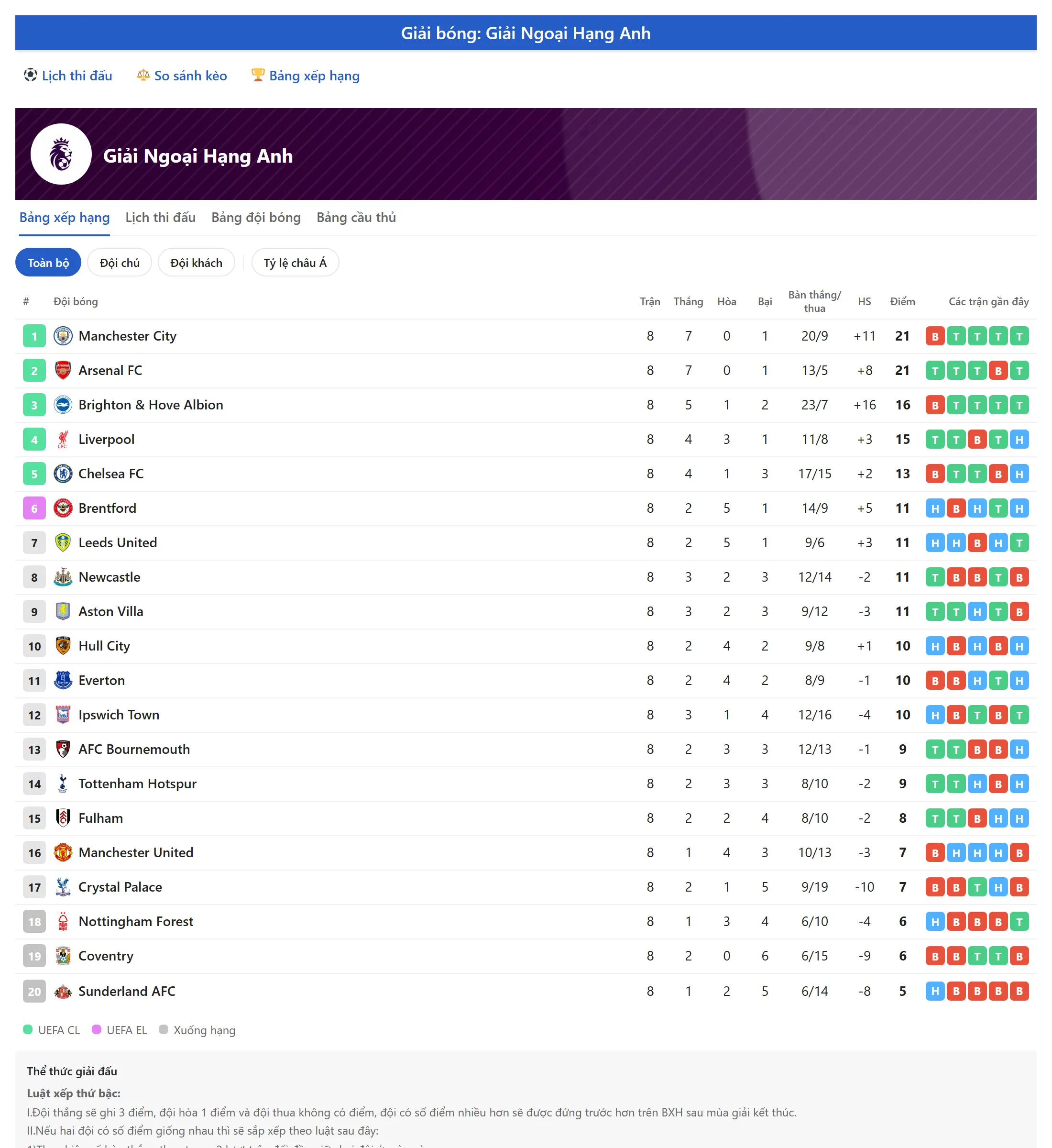Open the Brighton & Hove Albion team link

tap(151, 405)
